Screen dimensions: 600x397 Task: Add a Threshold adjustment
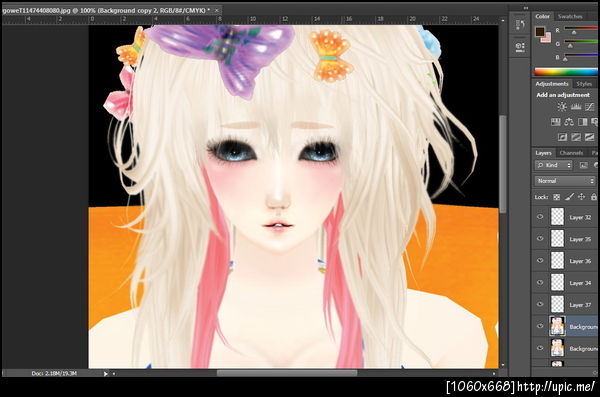[589, 137]
